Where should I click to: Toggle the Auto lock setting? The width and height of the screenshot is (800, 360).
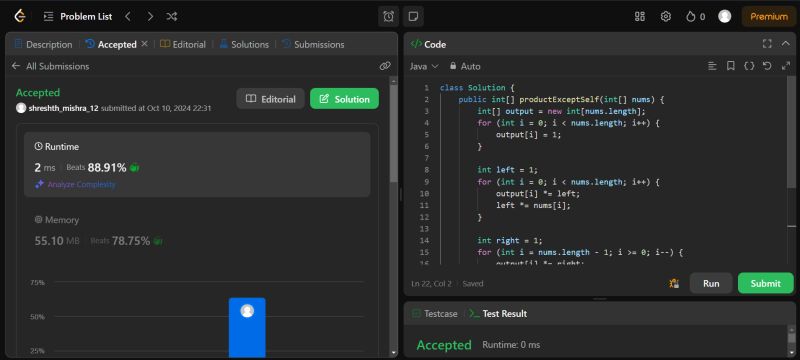pos(465,66)
